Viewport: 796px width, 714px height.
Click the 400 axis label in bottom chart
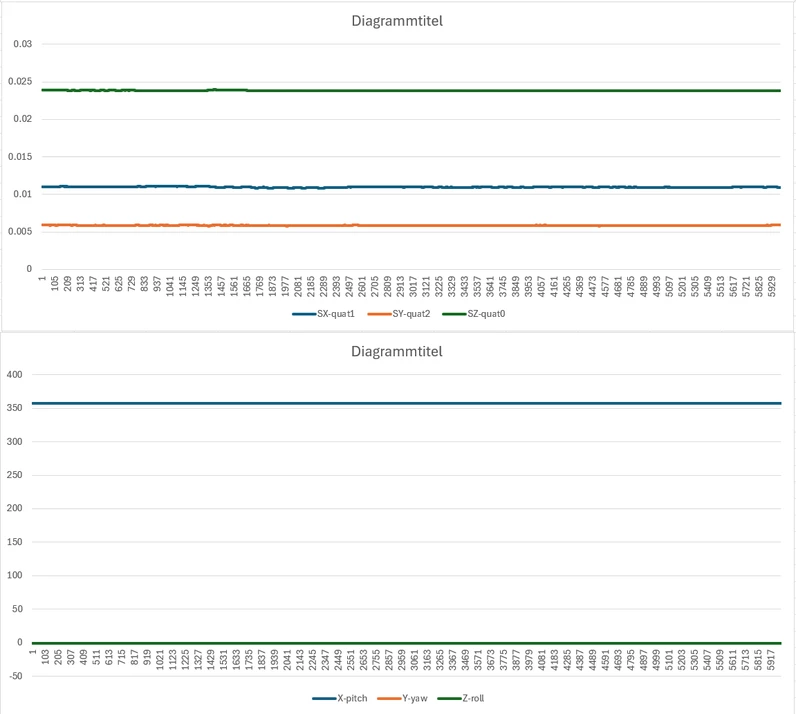click(15, 374)
